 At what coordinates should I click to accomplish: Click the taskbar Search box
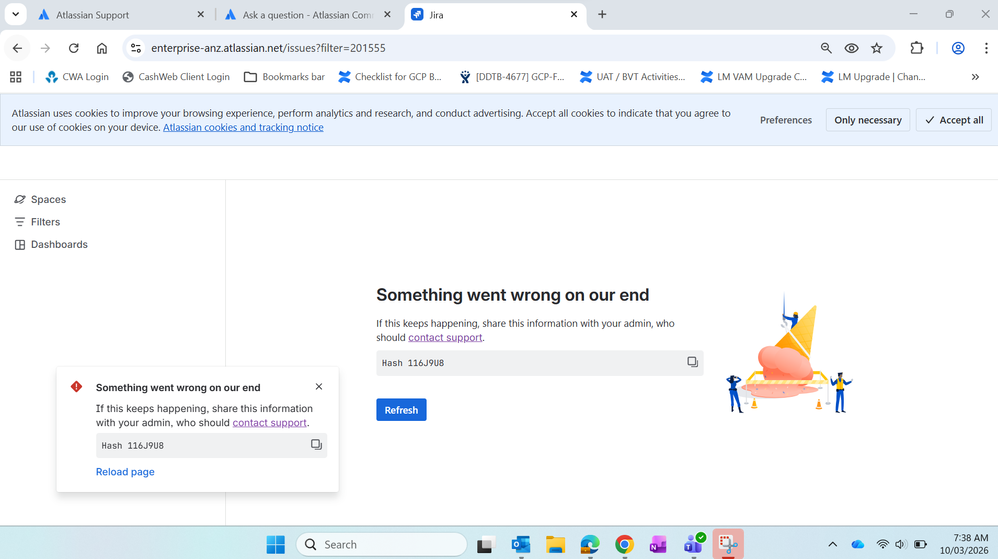381,544
